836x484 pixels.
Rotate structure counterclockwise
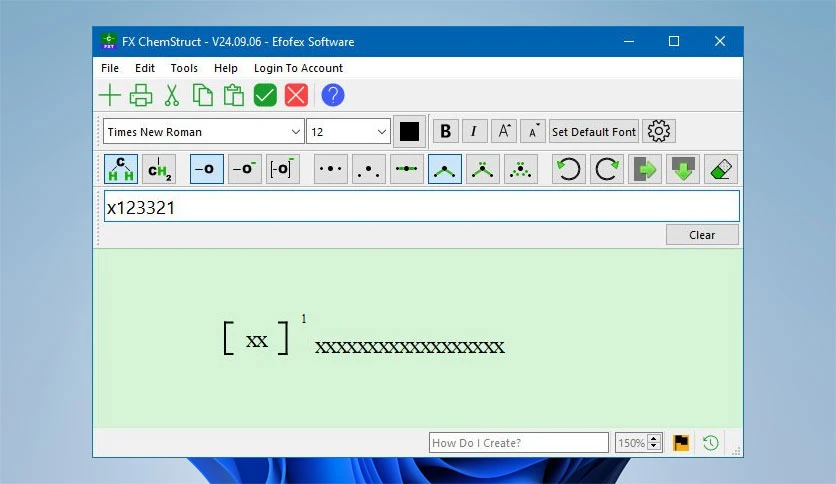pyautogui.click(x=568, y=169)
